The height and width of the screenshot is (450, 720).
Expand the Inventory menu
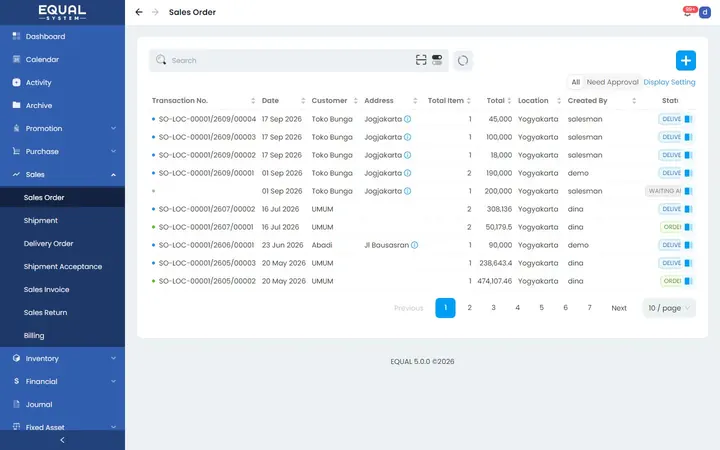coord(62,358)
